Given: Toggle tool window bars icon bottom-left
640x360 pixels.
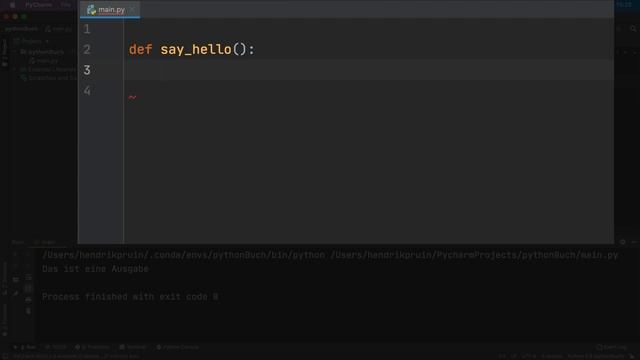Looking at the screenshot, I should pyautogui.click(x=5, y=356).
